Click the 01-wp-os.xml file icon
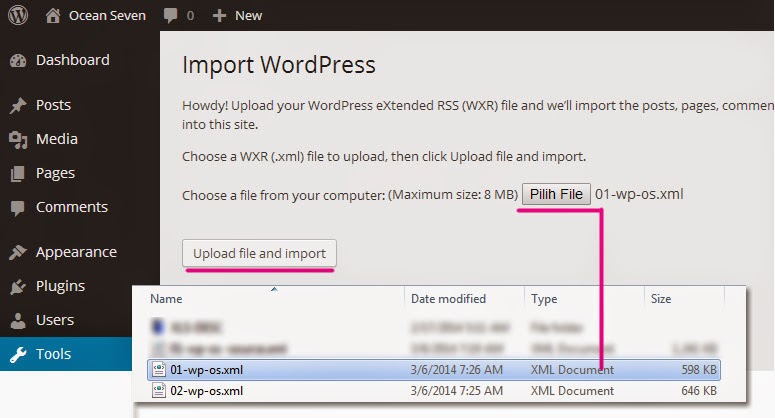775x418 pixels. (159, 370)
